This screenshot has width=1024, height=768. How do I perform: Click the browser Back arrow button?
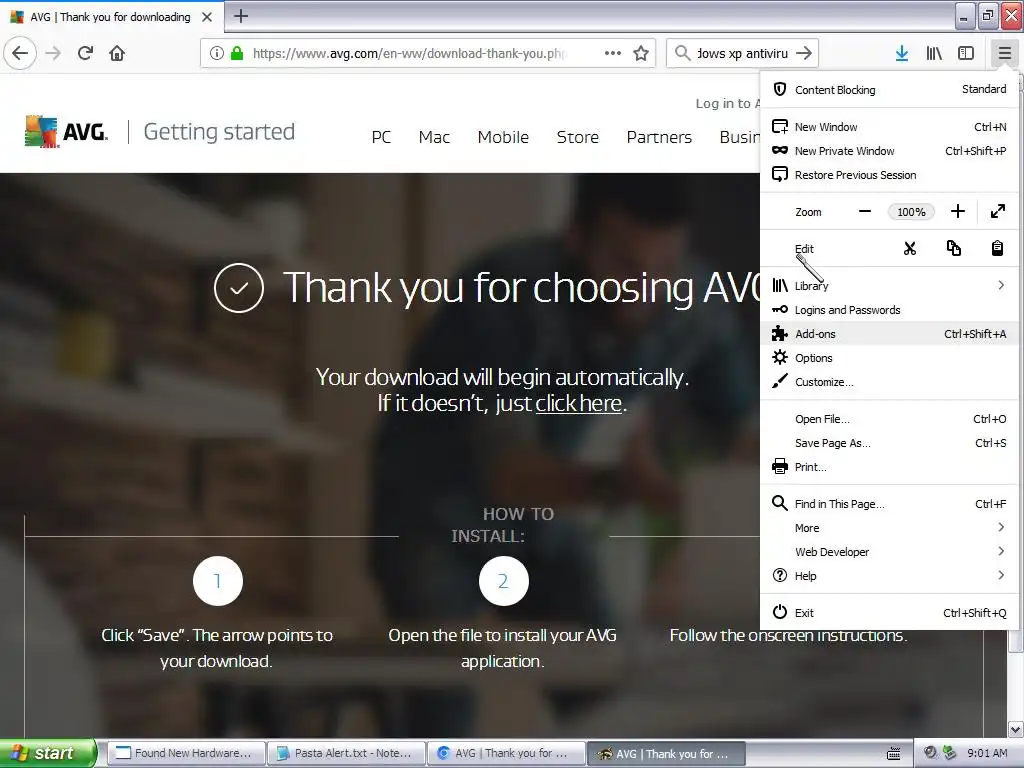20,53
